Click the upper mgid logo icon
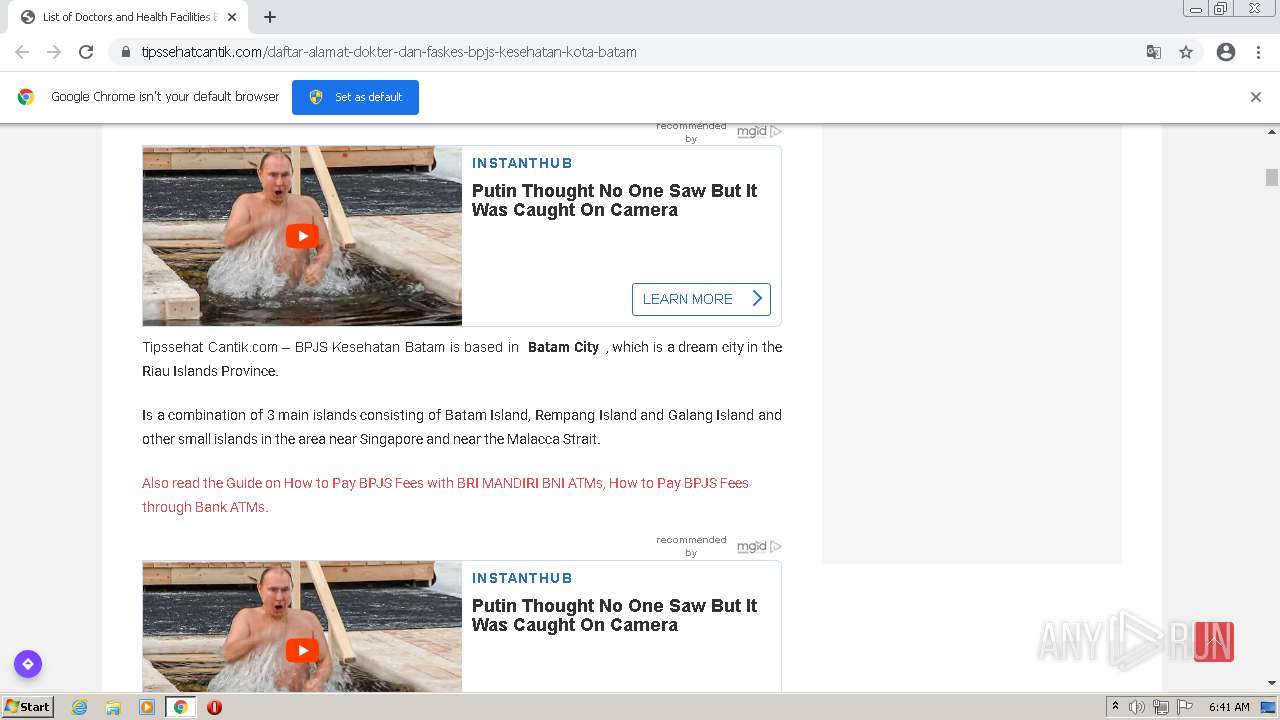The width and height of the screenshot is (1280, 720). tap(759, 131)
